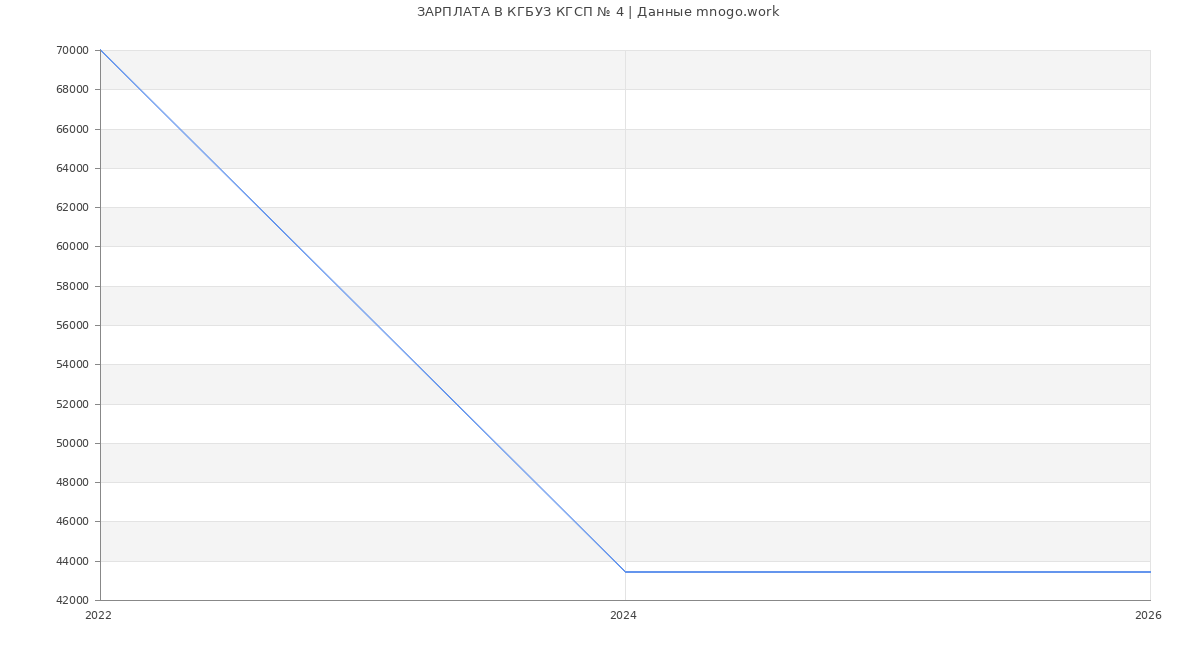The height and width of the screenshot is (650, 1200).
Task: Select the 2024 x-axis label
Action: point(623,615)
